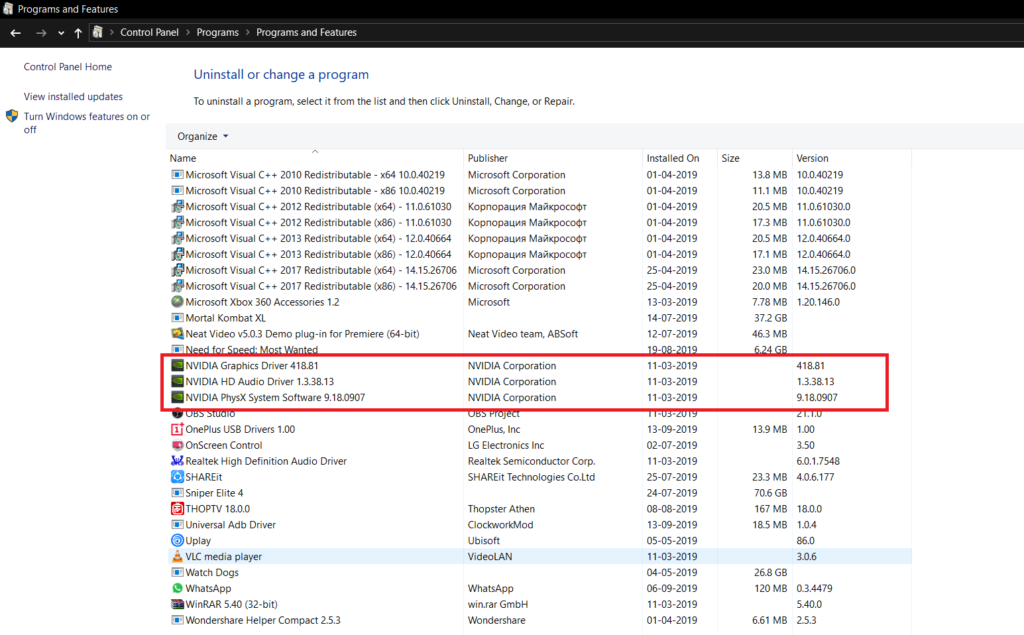This screenshot has height=635, width=1024.
Task: Click the Visual C++ 2010 x64 icon
Action: [177, 174]
